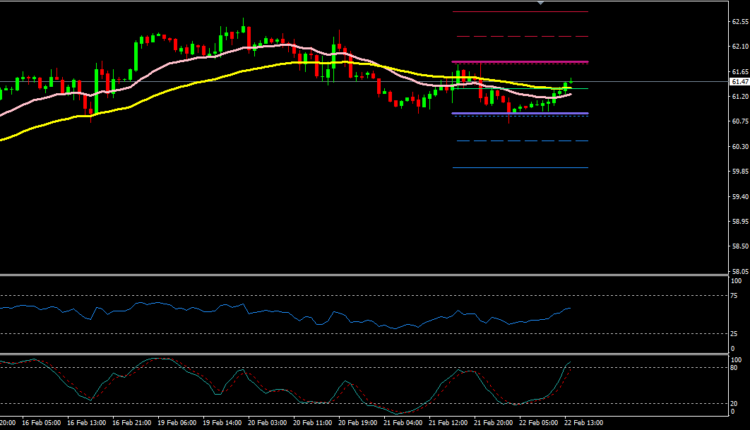Click the chart shift triangle marker at top
Viewport: 750px width, 430px height.
tap(541, 4)
